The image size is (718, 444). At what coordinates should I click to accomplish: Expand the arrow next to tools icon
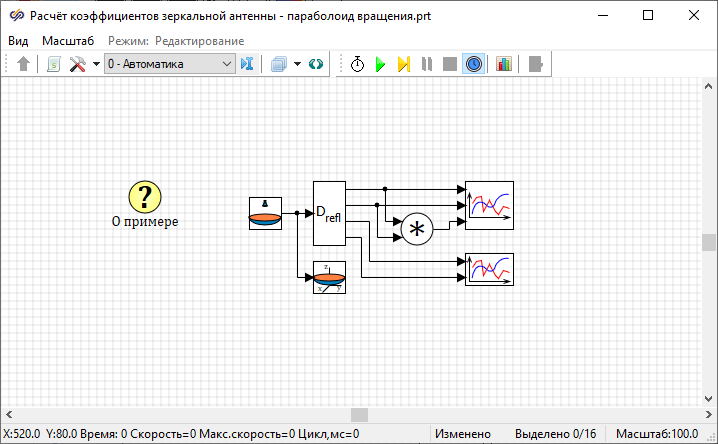[96, 64]
